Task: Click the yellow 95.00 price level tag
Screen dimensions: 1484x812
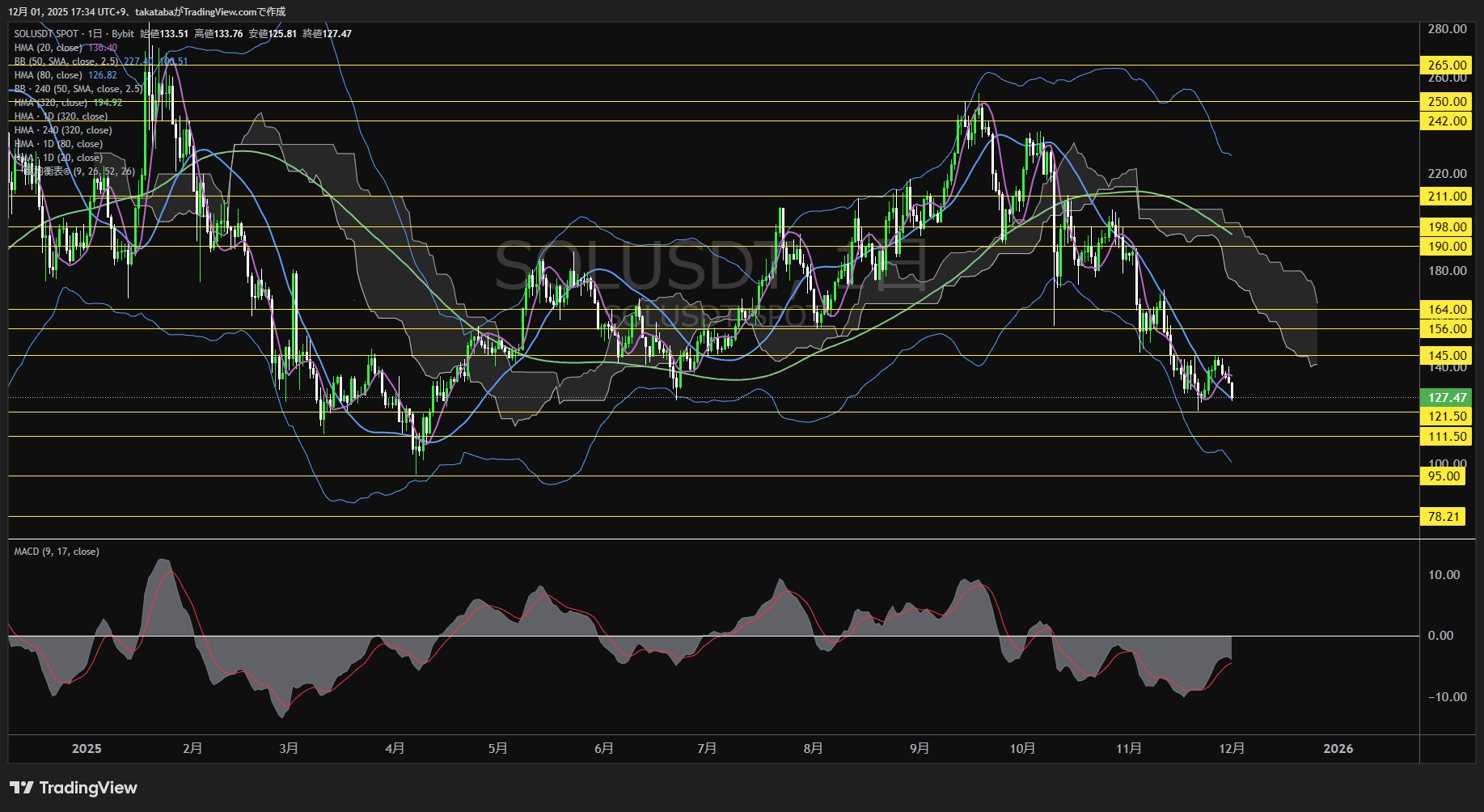Action: (1443, 476)
